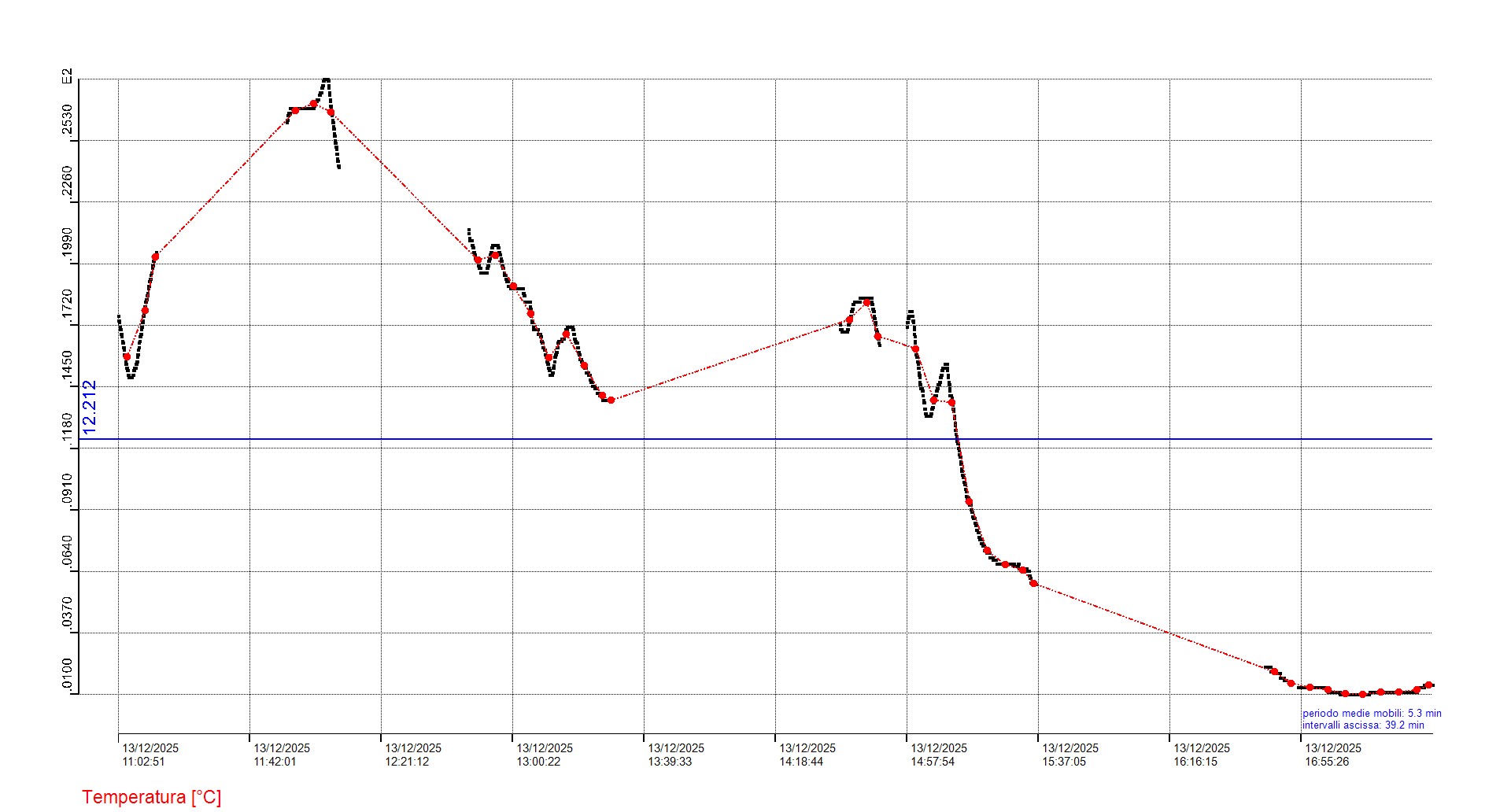Select the 15:37:05 time axis label
Screen dimensions: 1511x812
click(1064, 762)
